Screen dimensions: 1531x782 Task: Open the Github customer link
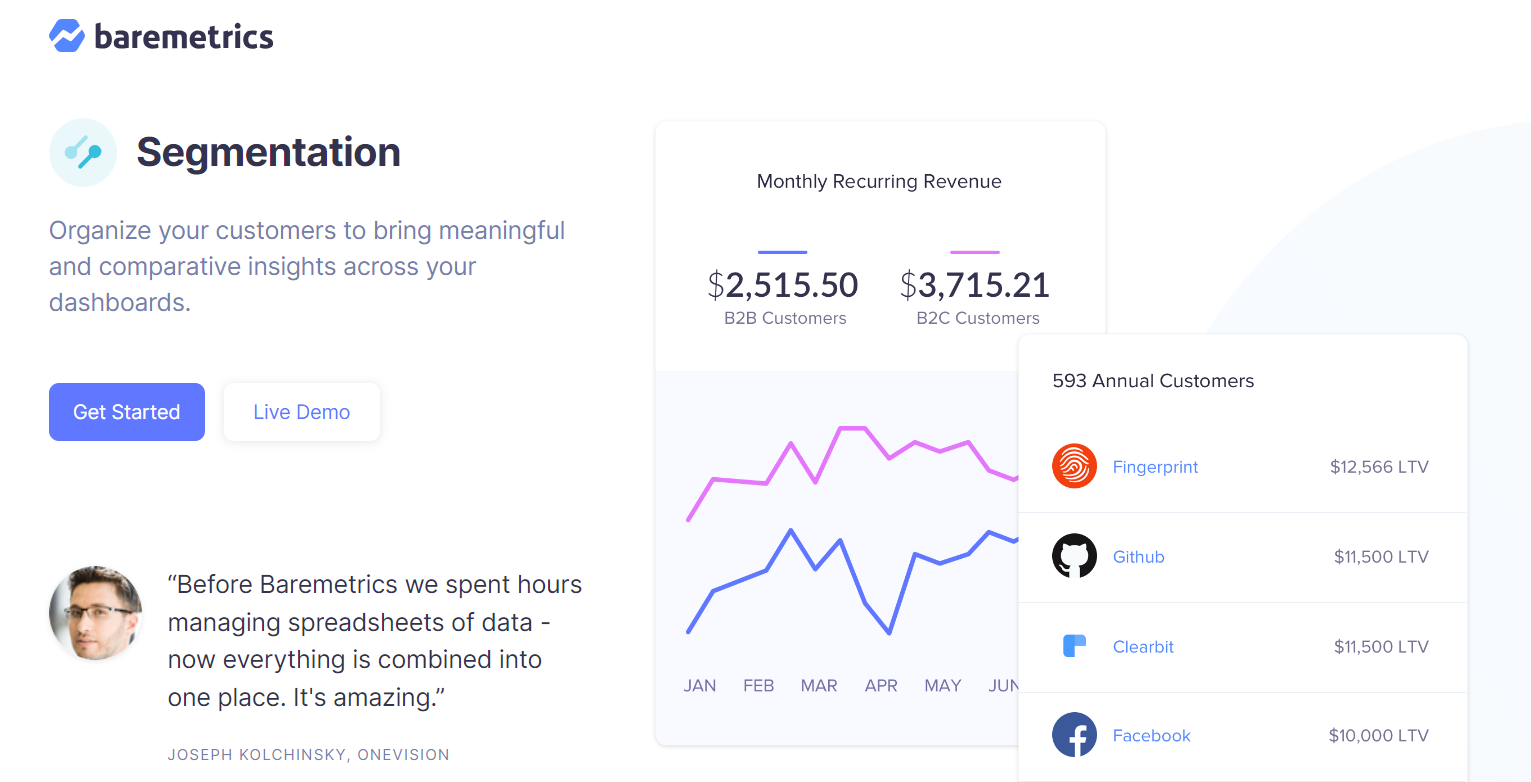pyautogui.click(x=1139, y=557)
